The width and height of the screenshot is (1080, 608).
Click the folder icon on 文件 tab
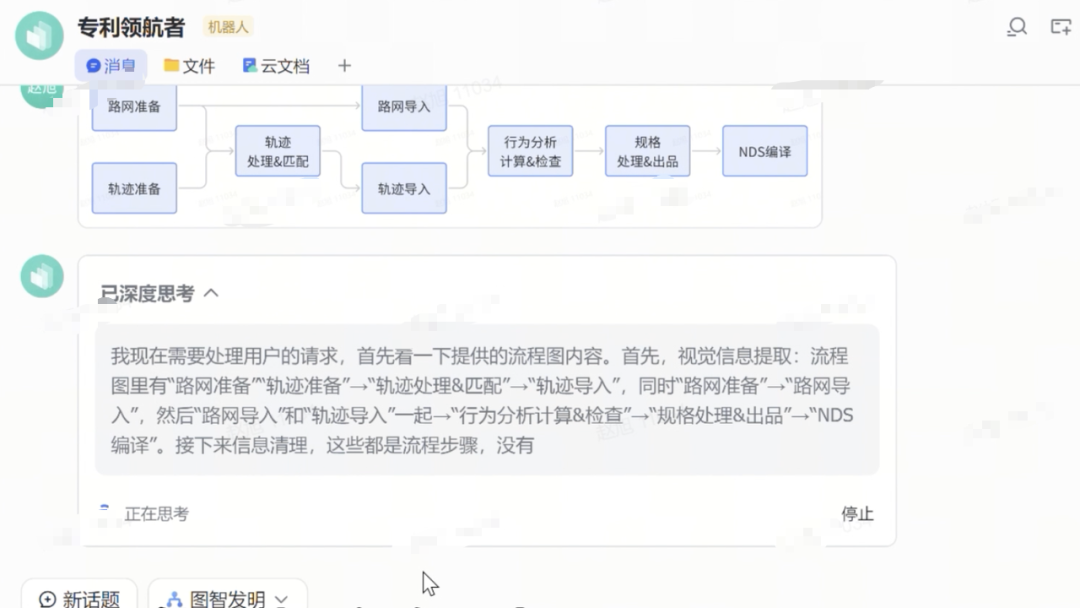[x=169, y=66]
